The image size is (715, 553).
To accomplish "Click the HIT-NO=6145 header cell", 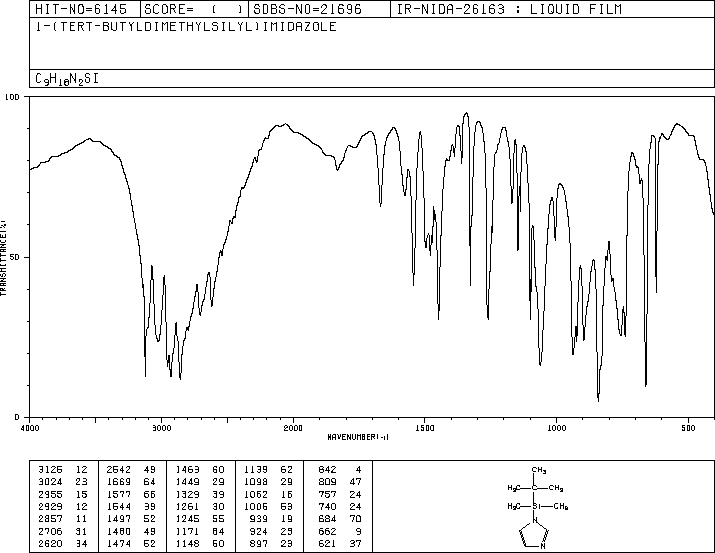I will [81, 9].
